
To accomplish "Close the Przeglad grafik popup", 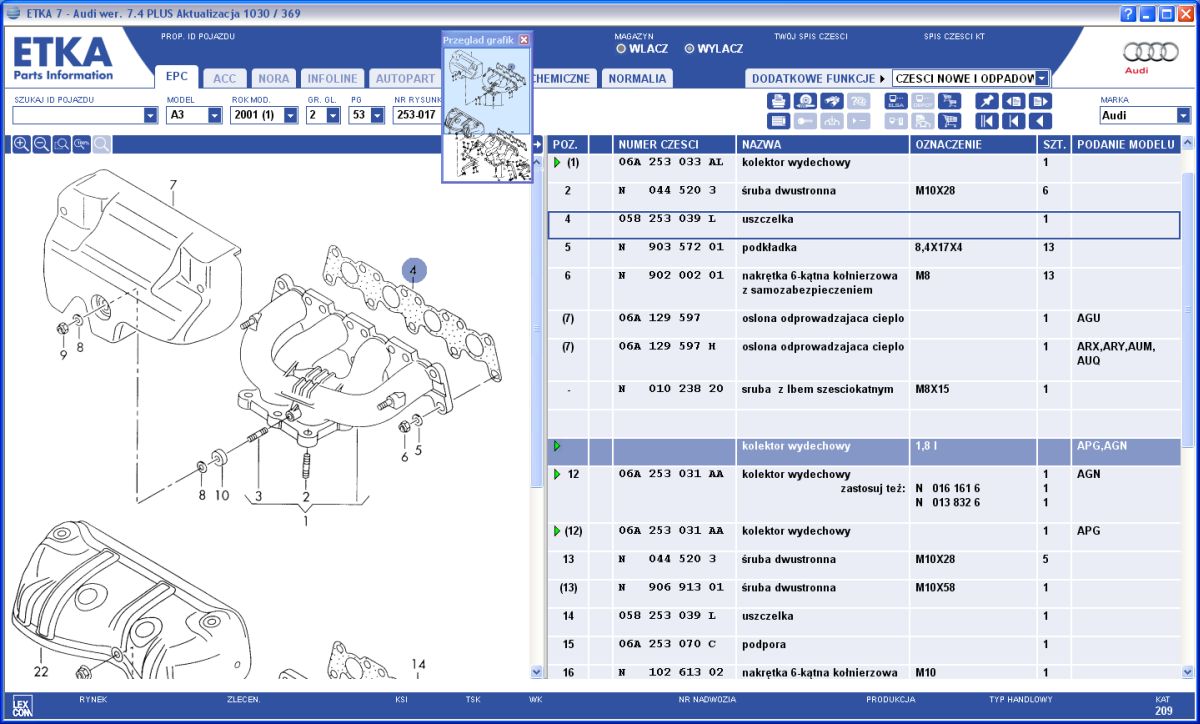I will (x=524, y=40).
